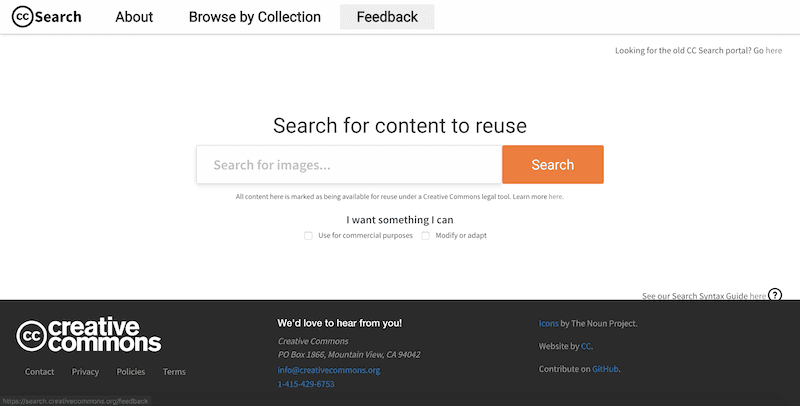
Task: Click the 1-415-429-6753 phone number
Action: coord(306,384)
